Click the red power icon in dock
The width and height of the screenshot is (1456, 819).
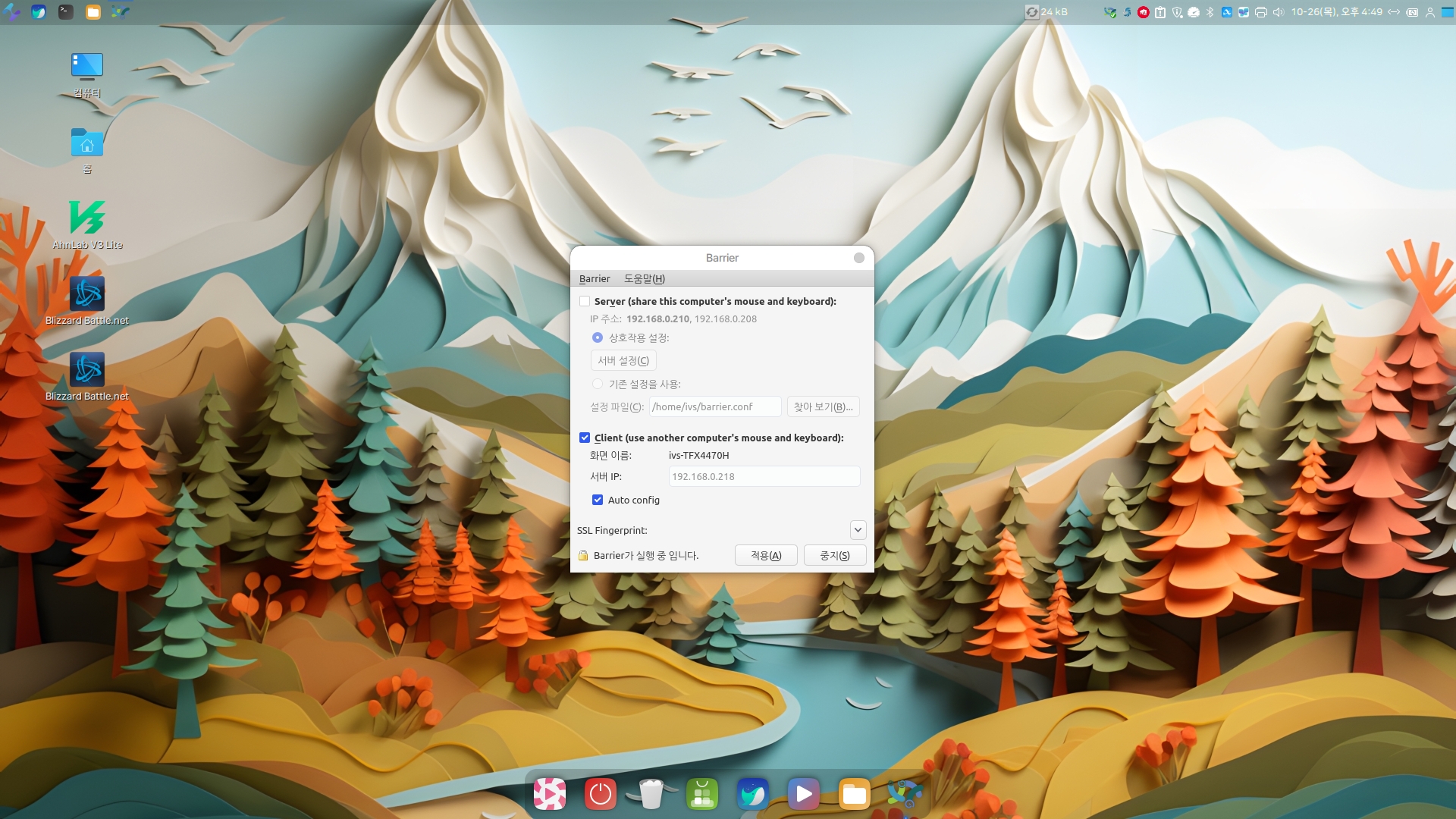600,794
